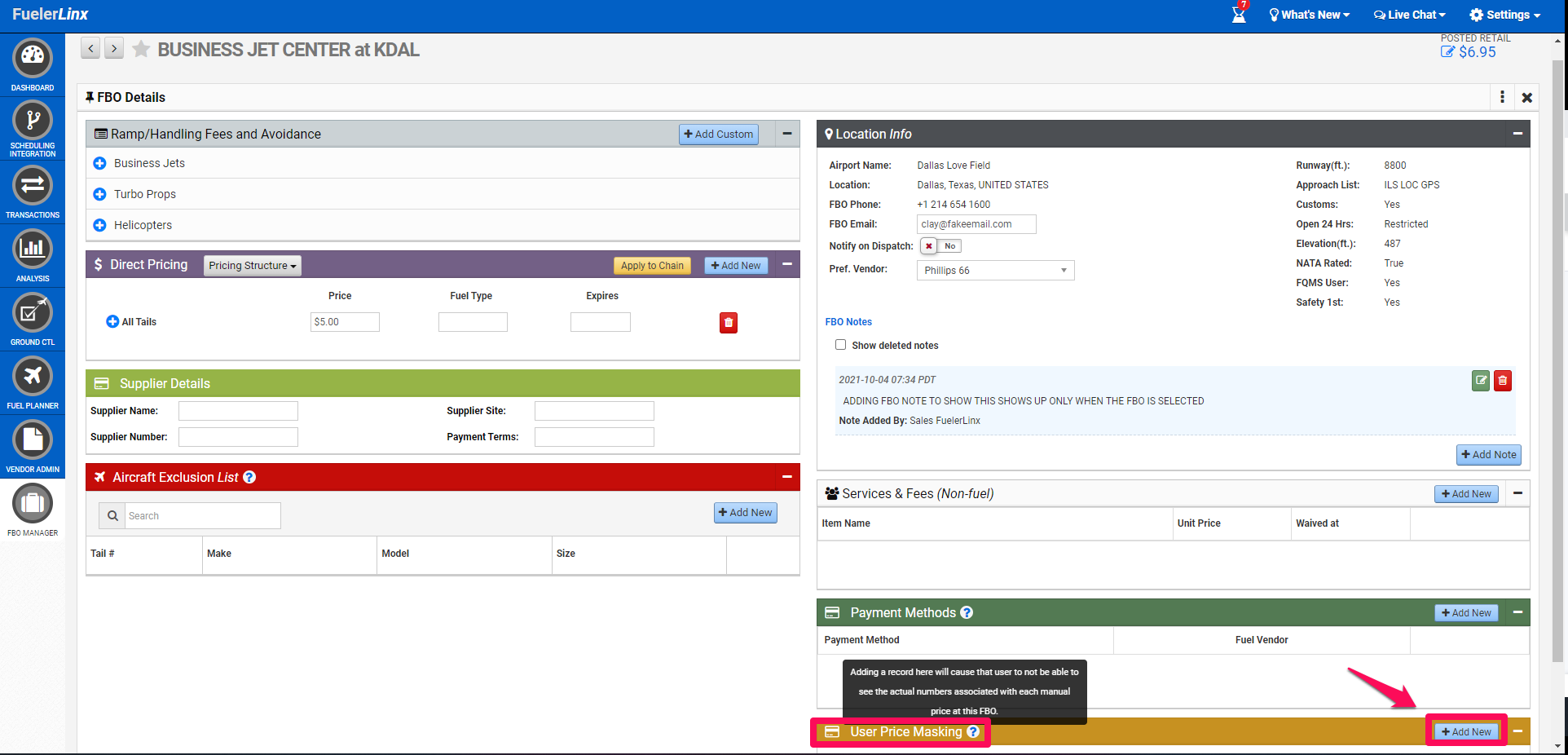Add new Payment Method
Viewport: 1568px width, 755px height.
click(1466, 613)
